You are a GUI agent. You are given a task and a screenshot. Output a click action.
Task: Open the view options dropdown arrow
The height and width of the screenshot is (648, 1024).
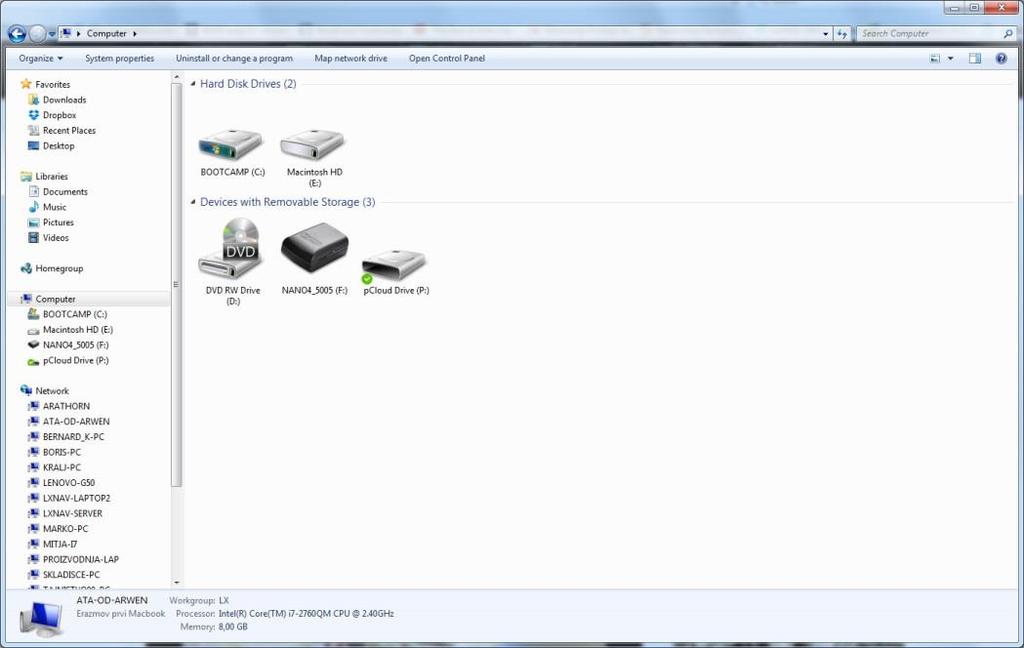[950, 58]
